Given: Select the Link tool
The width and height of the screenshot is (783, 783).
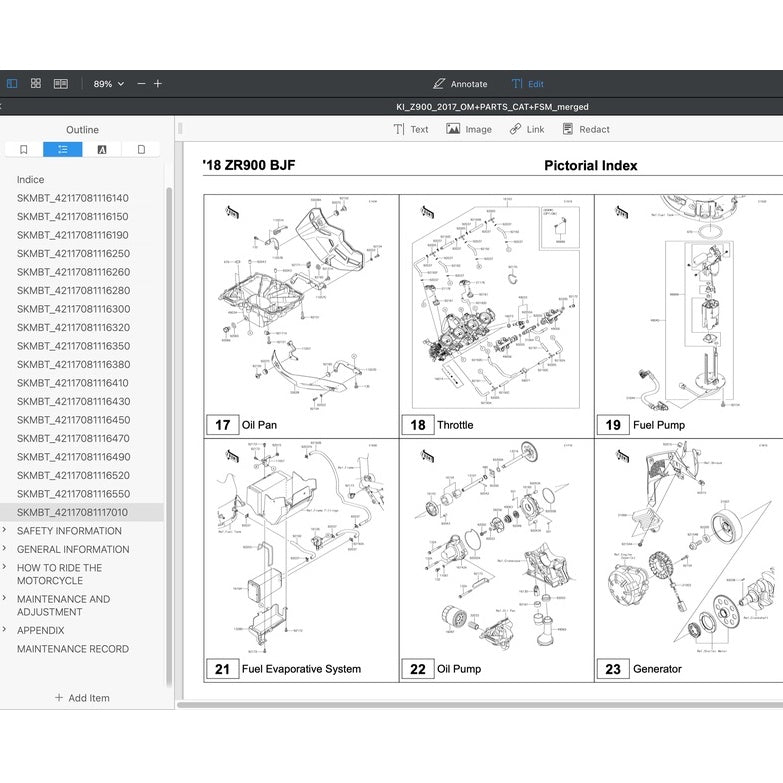Looking at the screenshot, I should point(526,129).
